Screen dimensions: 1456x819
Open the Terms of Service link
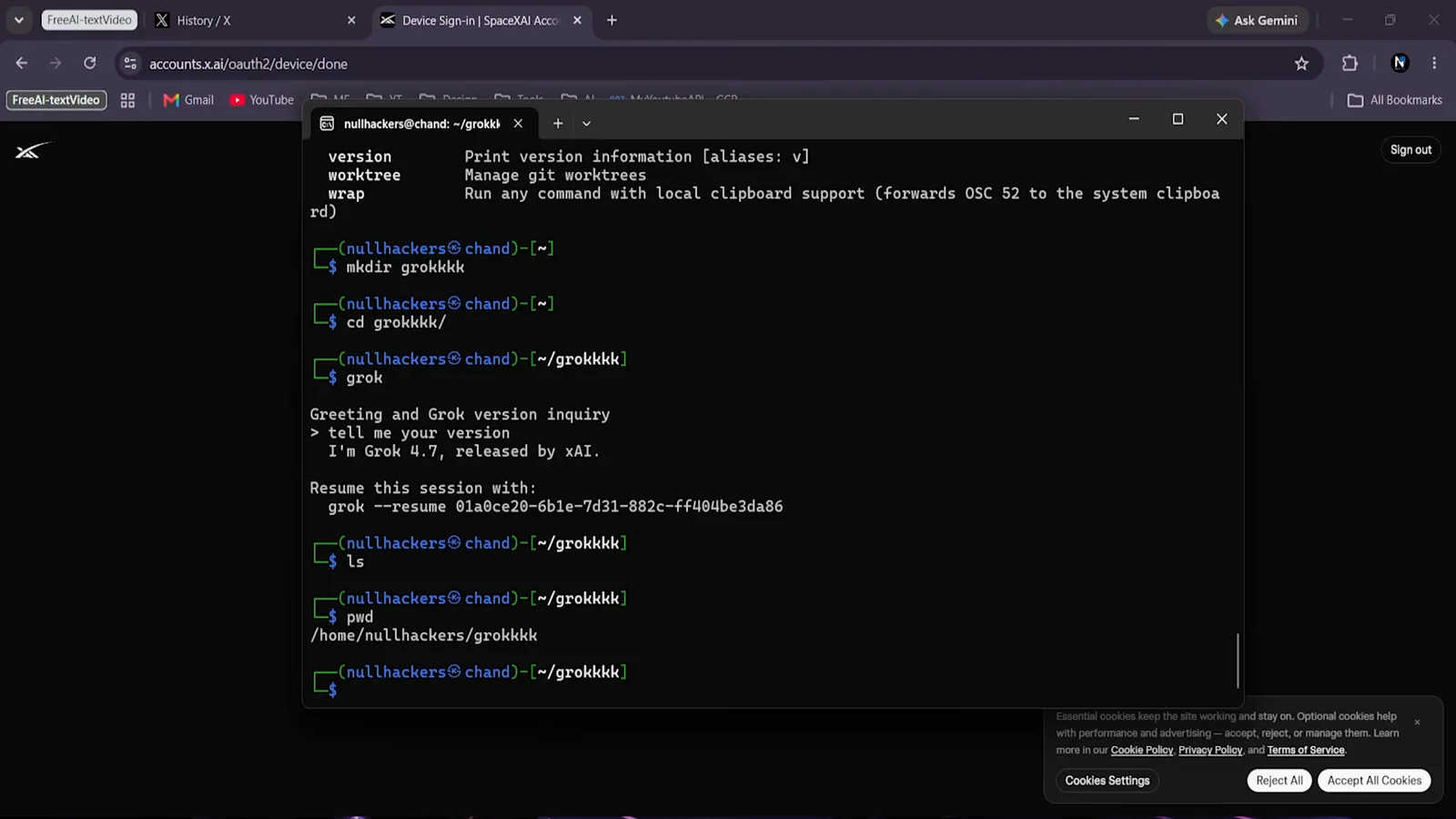tap(1305, 751)
